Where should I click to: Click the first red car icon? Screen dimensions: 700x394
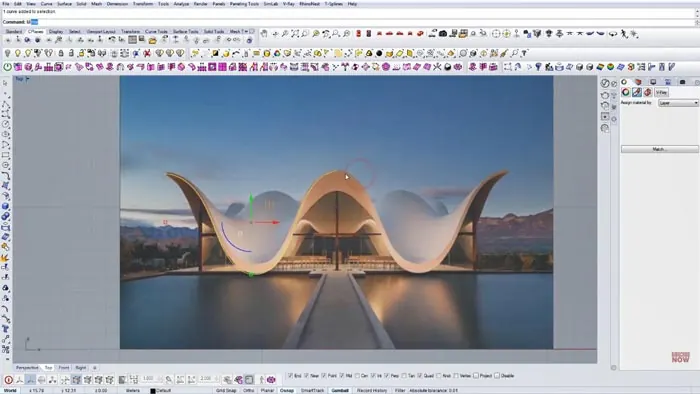379,33
